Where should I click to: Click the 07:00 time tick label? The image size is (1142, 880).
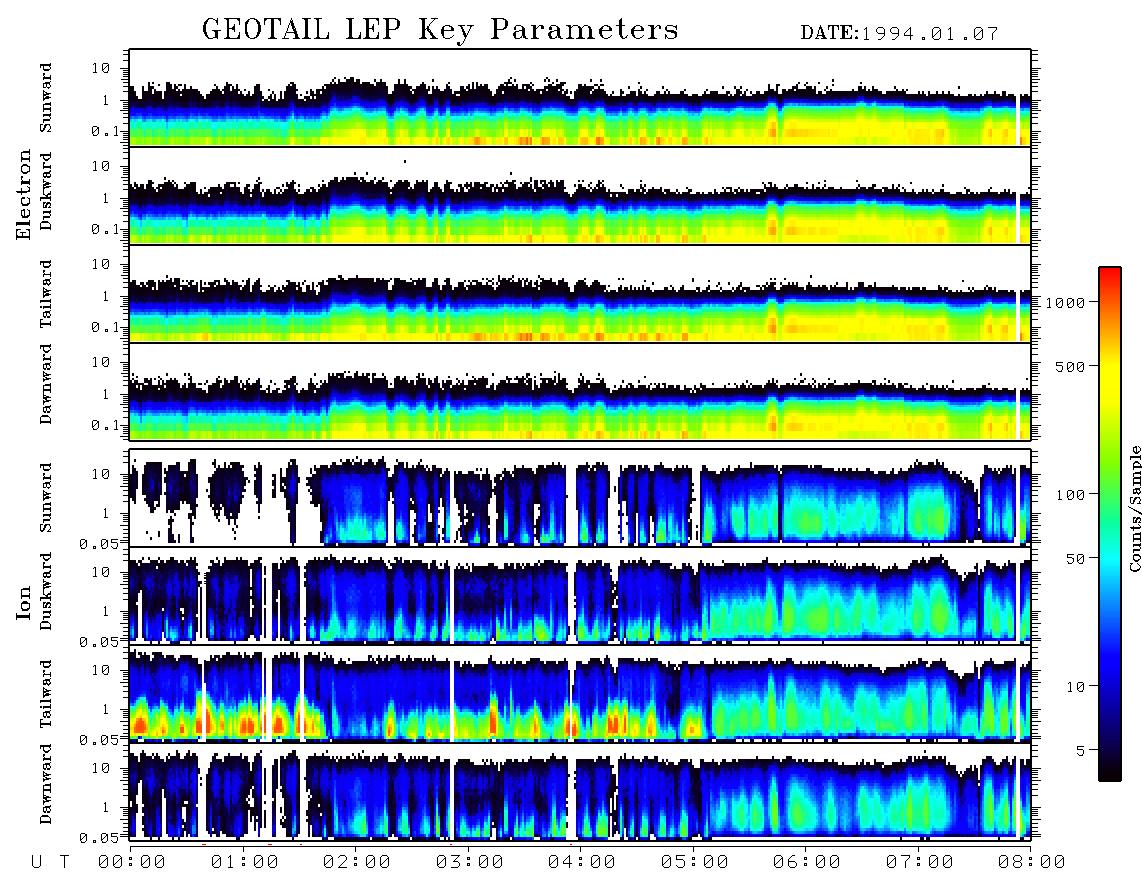pyautogui.click(x=920, y=863)
